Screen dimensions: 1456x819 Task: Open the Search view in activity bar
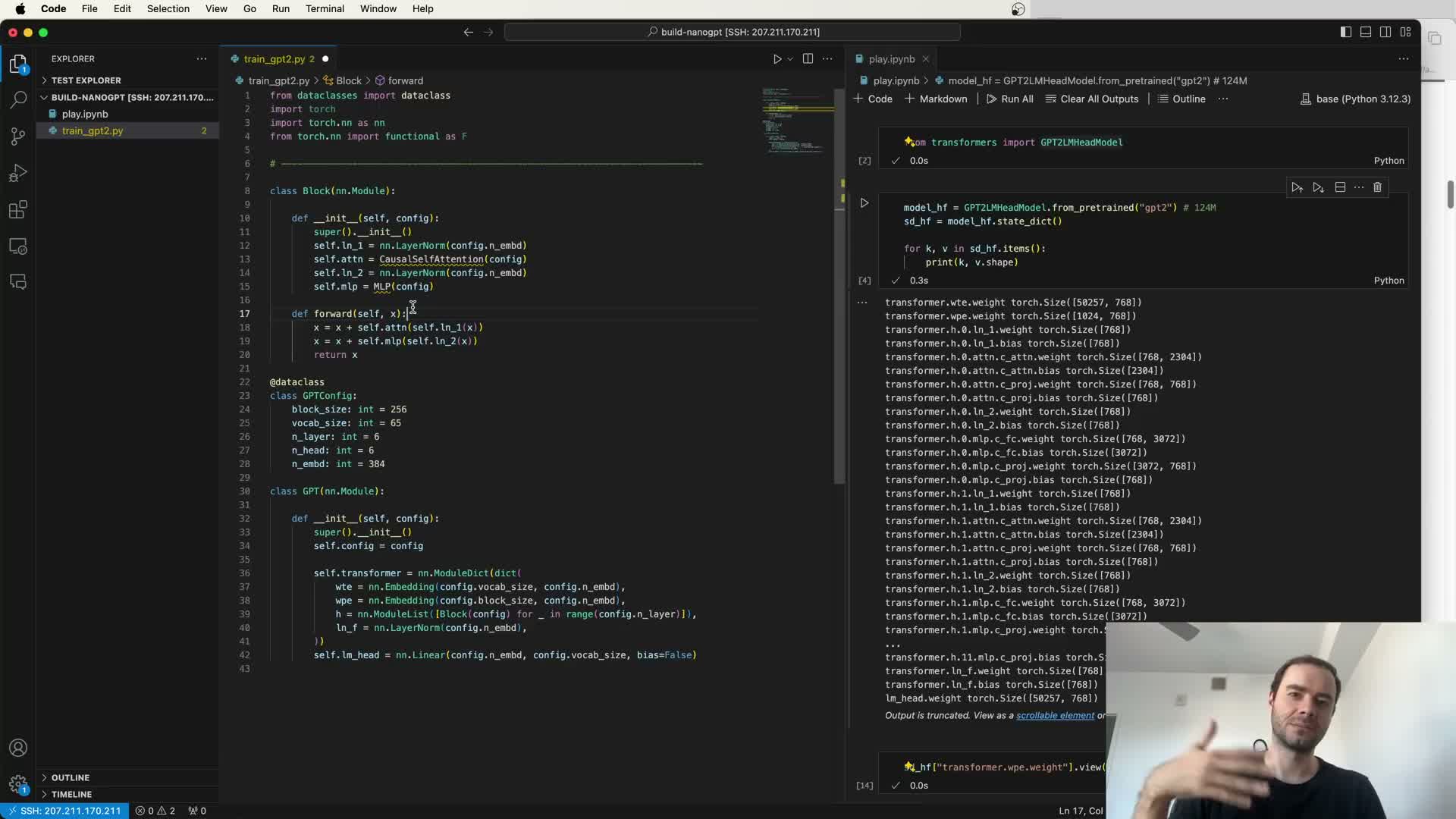tap(18, 99)
